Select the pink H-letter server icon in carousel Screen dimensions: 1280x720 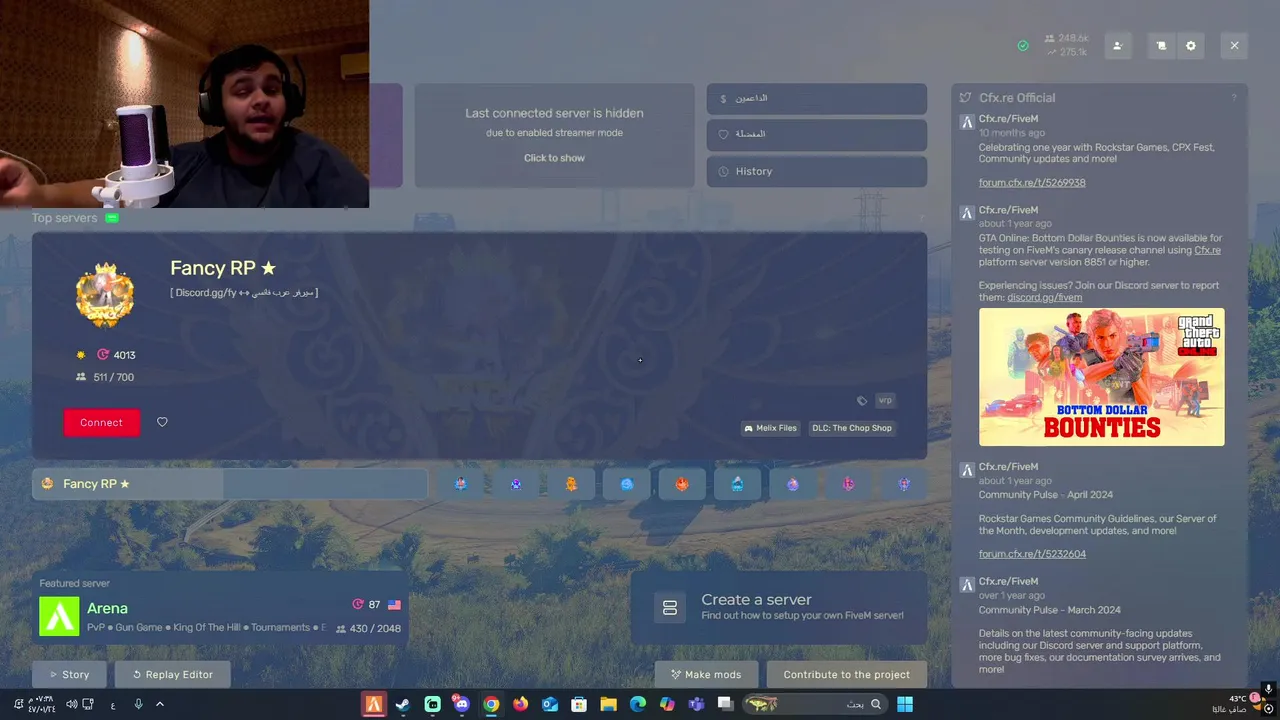[x=848, y=484]
